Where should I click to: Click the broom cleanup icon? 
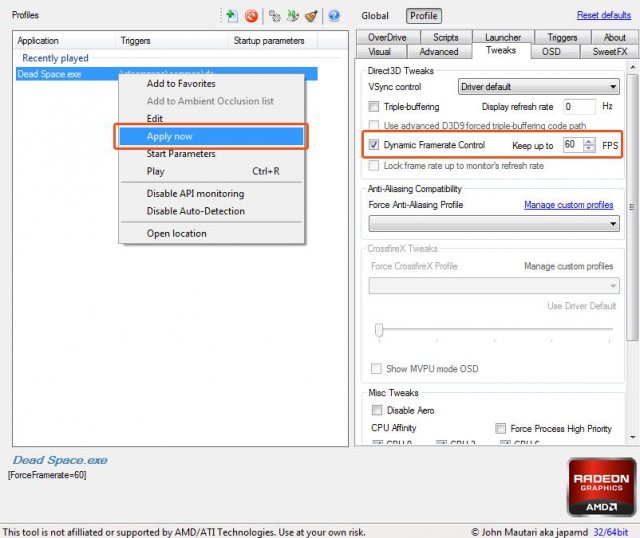(311, 16)
